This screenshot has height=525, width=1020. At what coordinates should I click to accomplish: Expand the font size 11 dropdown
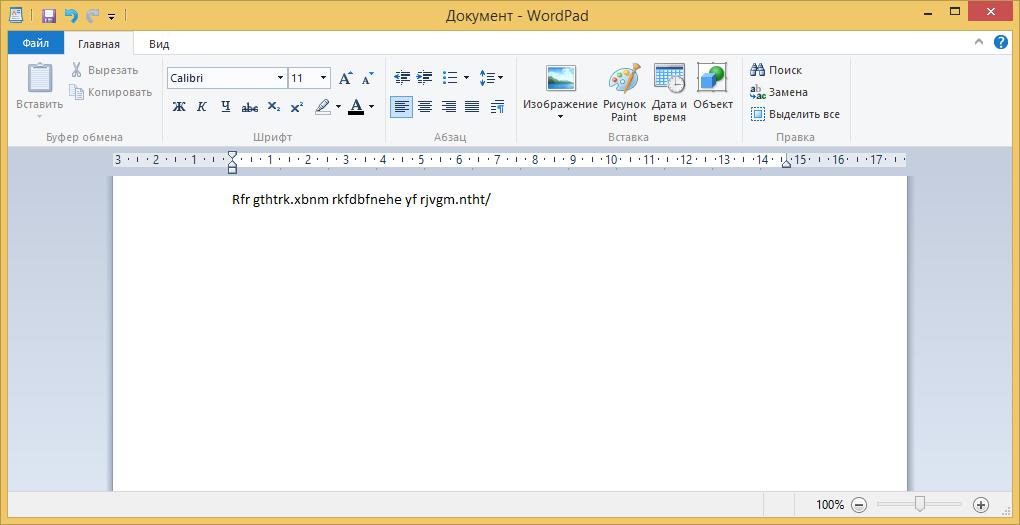[x=323, y=78]
